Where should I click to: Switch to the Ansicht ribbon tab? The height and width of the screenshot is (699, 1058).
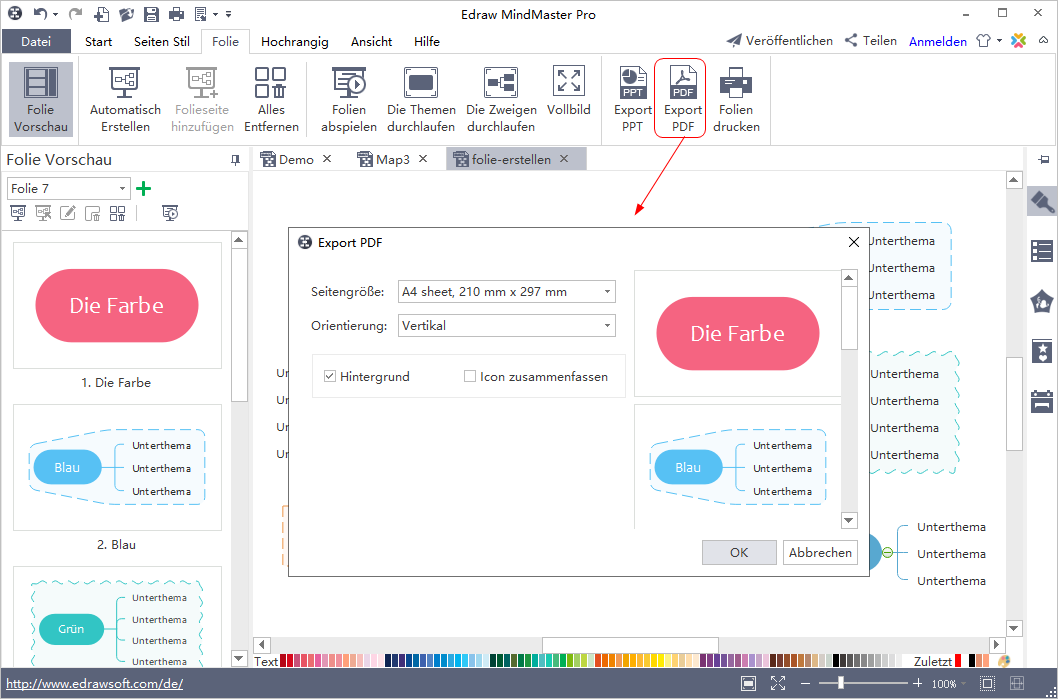click(371, 42)
